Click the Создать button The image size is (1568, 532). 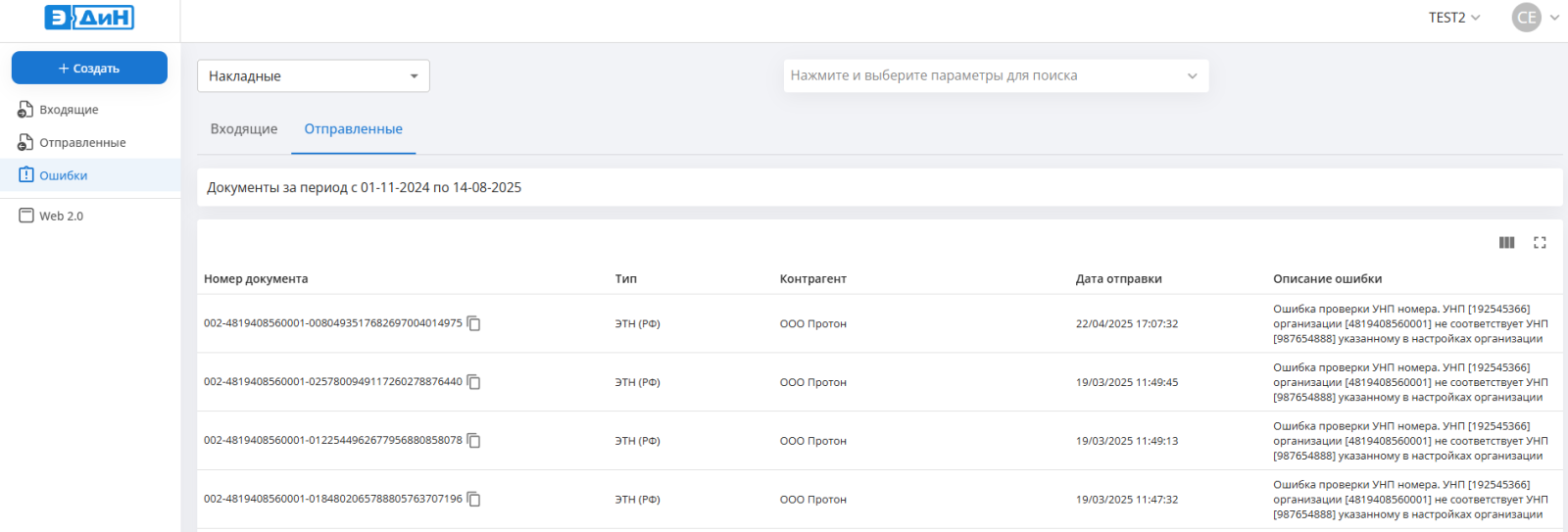coord(89,68)
